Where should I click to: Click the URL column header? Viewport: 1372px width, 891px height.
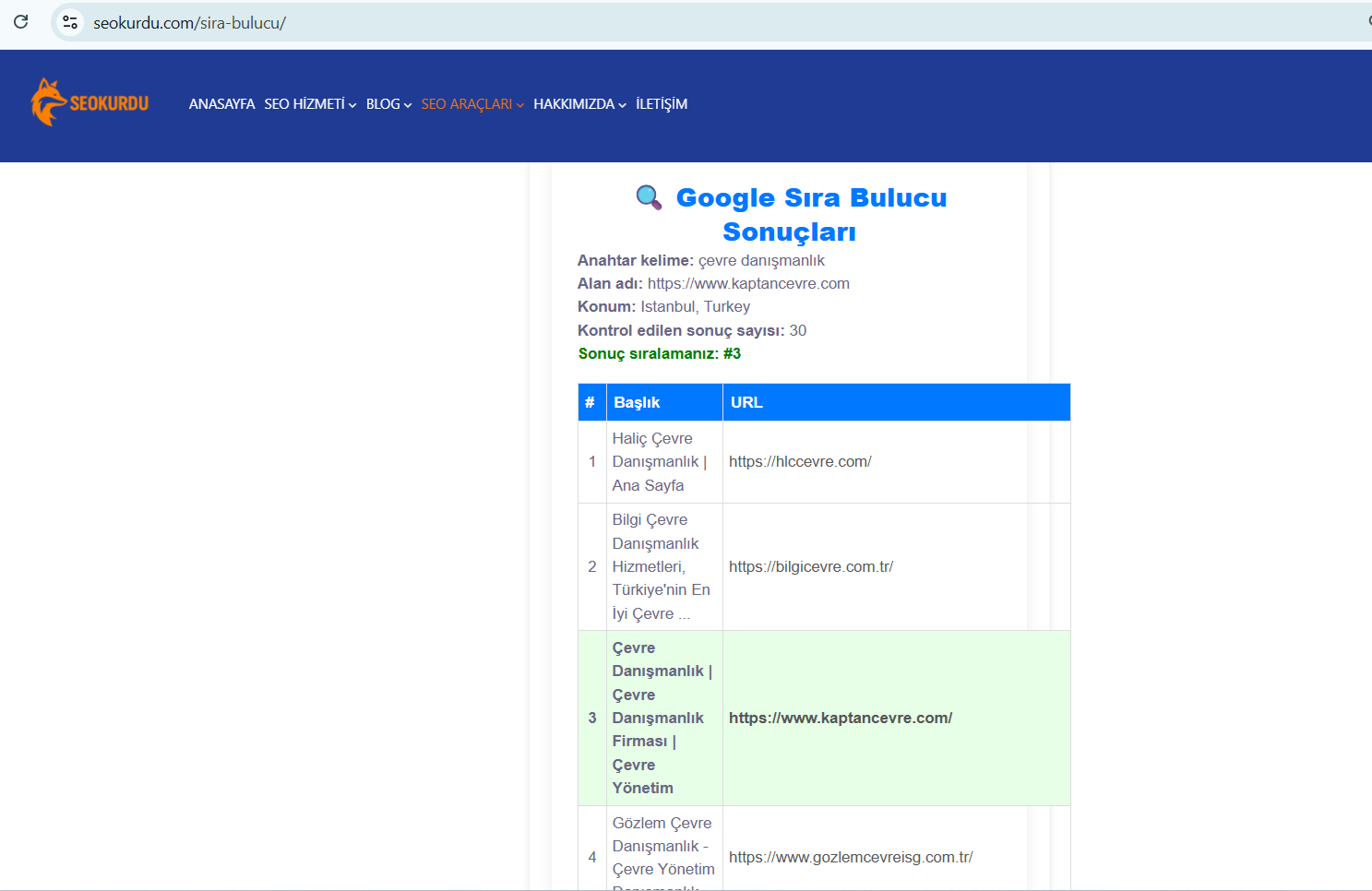(x=897, y=402)
